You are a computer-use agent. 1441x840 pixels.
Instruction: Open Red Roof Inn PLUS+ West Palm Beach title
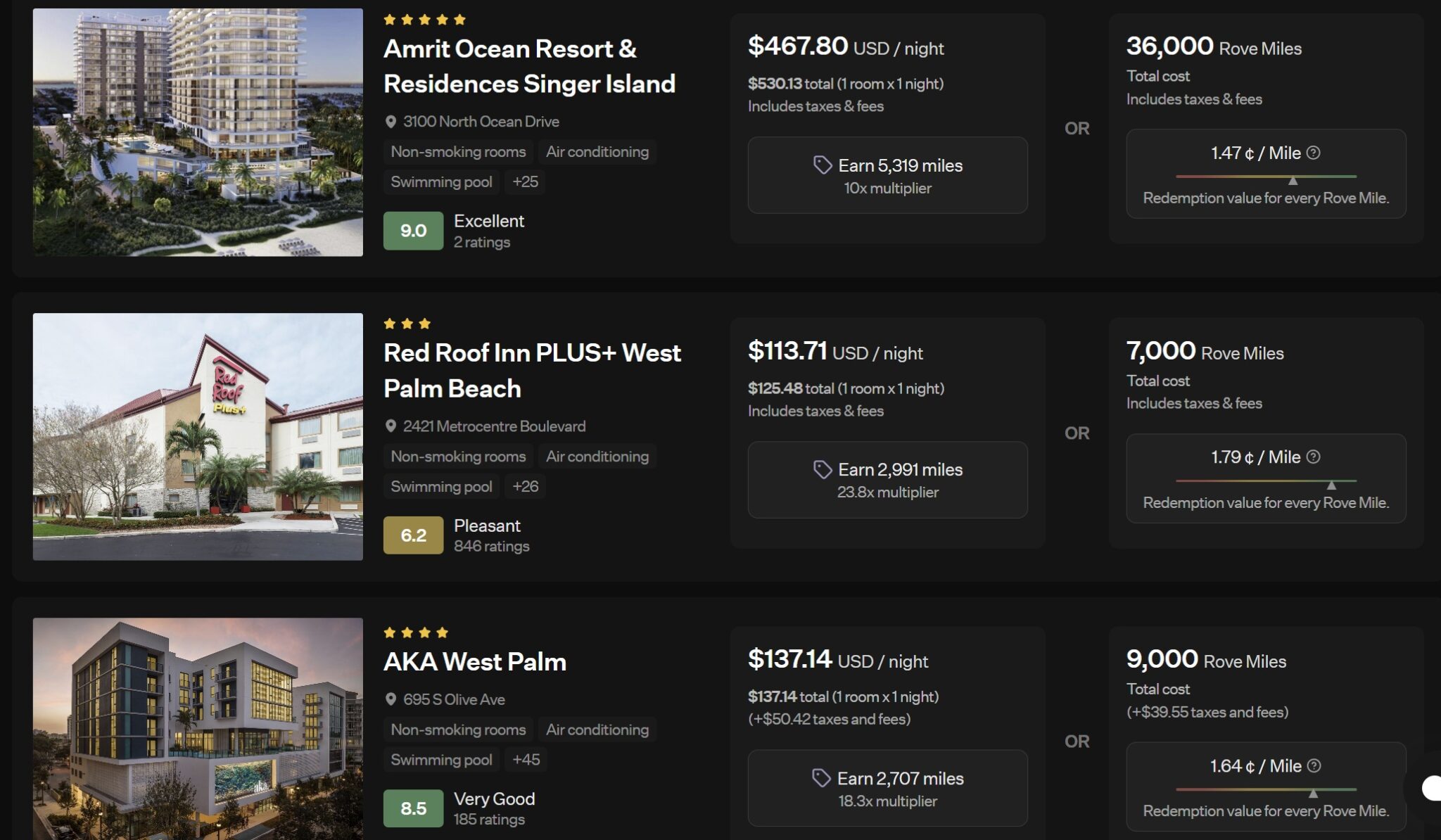[x=532, y=370]
